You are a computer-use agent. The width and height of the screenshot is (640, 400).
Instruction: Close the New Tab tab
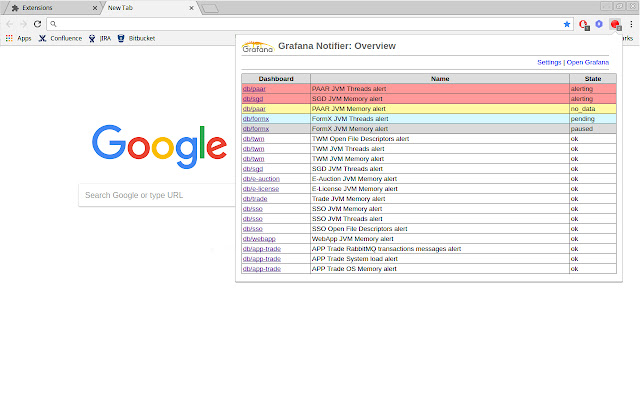191,8
